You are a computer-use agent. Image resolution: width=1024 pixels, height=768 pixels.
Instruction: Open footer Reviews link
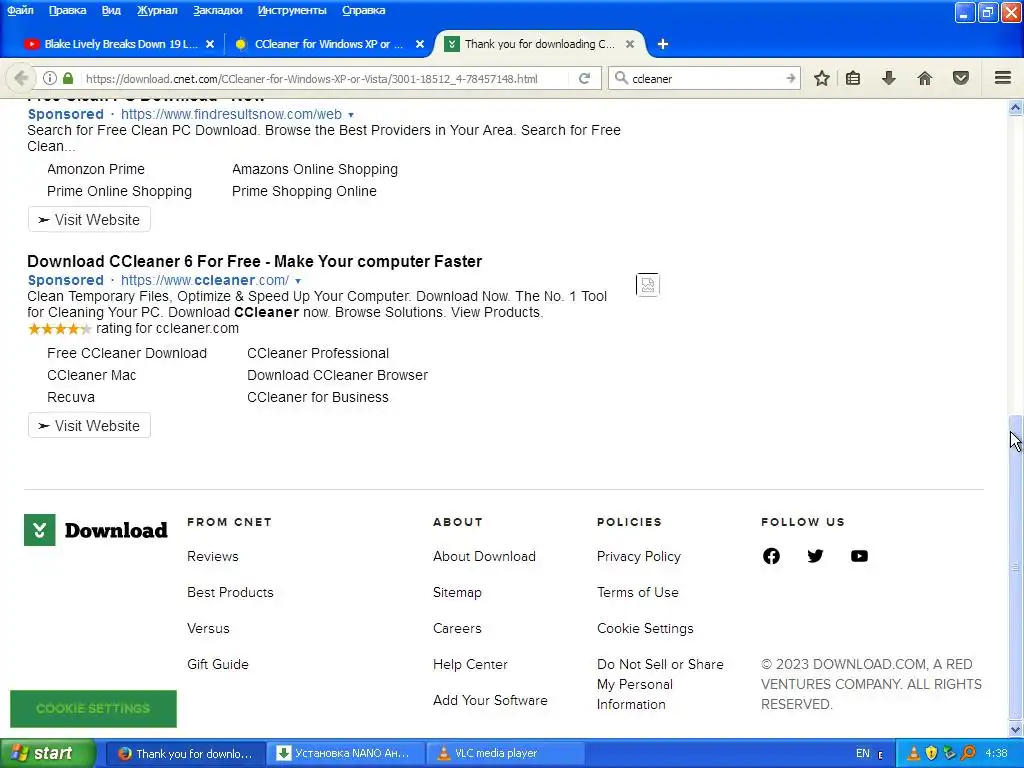coord(213,556)
